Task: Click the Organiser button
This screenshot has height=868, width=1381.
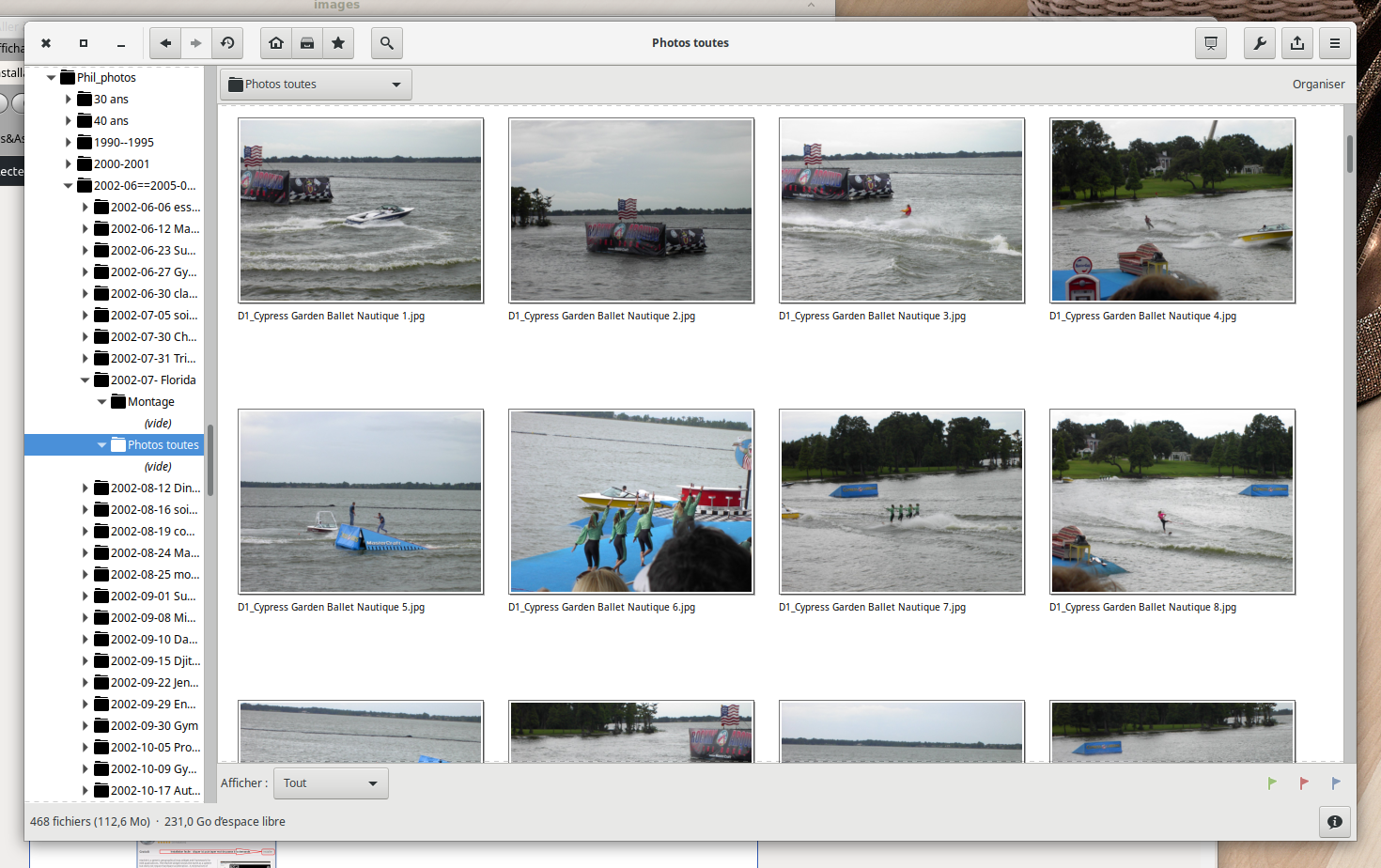Action: click(1318, 85)
